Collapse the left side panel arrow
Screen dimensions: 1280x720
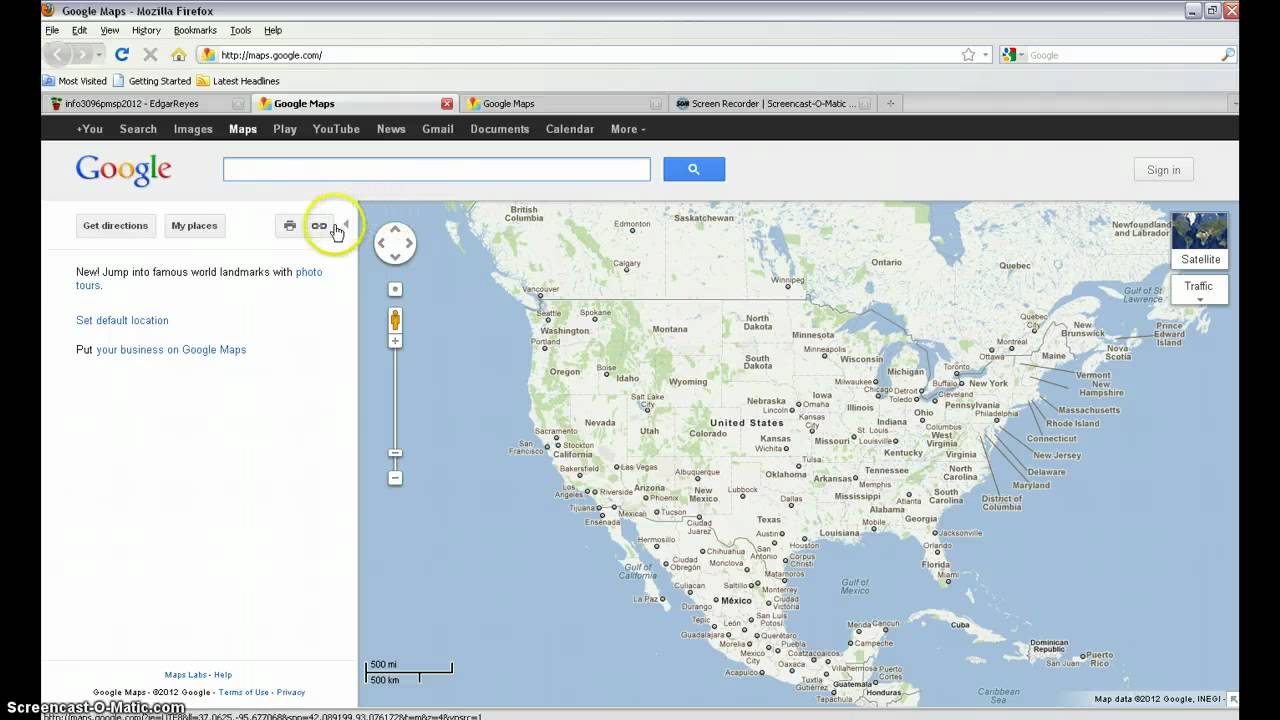point(346,225)
